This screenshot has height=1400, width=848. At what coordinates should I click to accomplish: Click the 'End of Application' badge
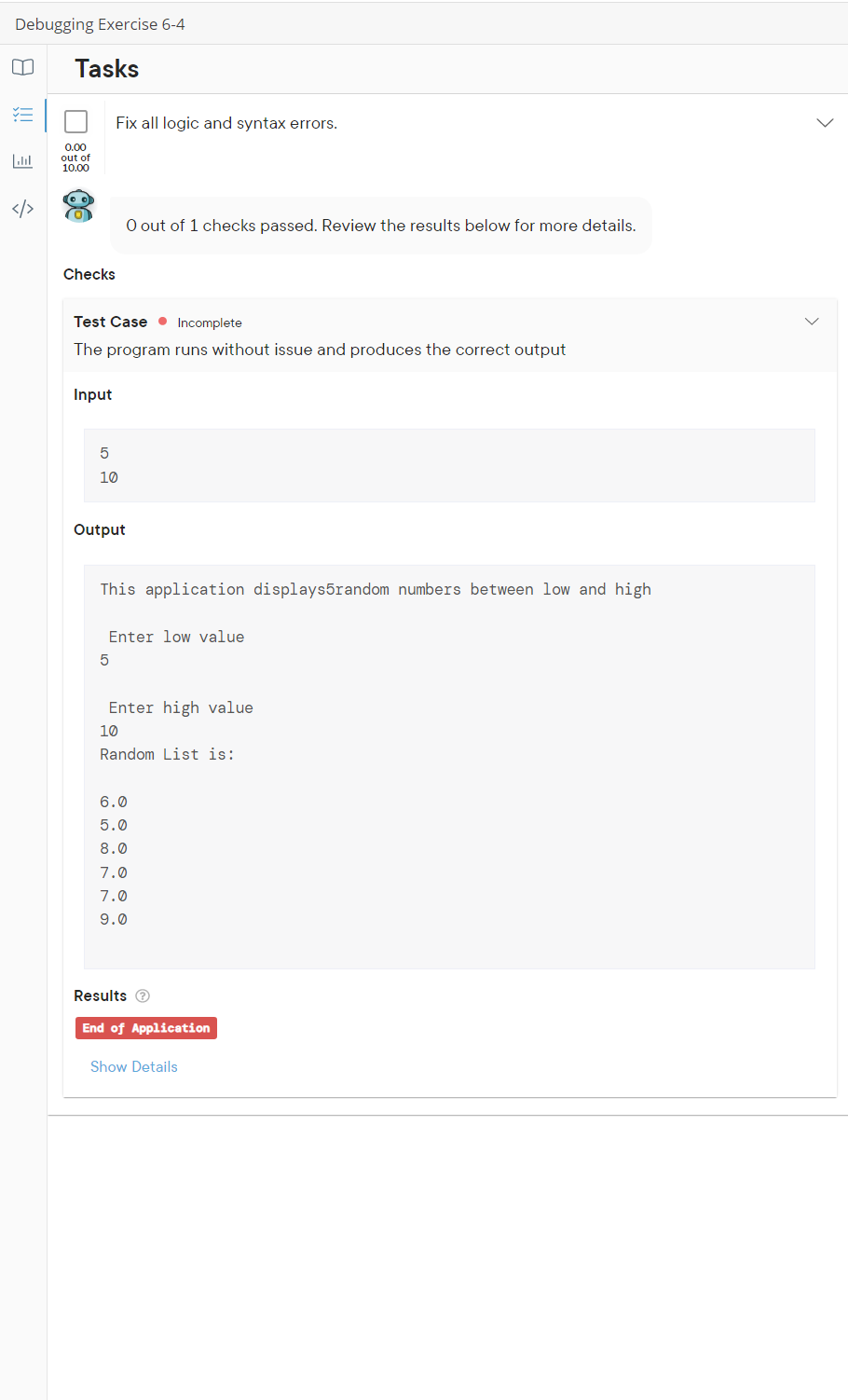(x=145, y=1027)
